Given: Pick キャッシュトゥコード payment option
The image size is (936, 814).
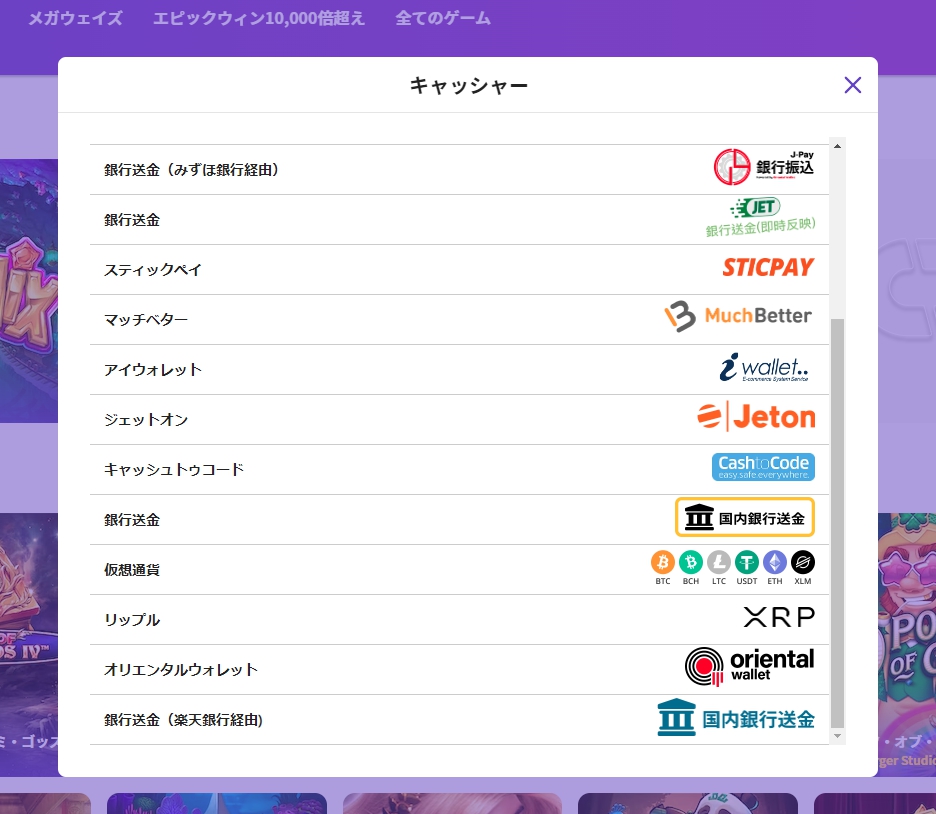Looking at the screenshot, I should (459, 470).
